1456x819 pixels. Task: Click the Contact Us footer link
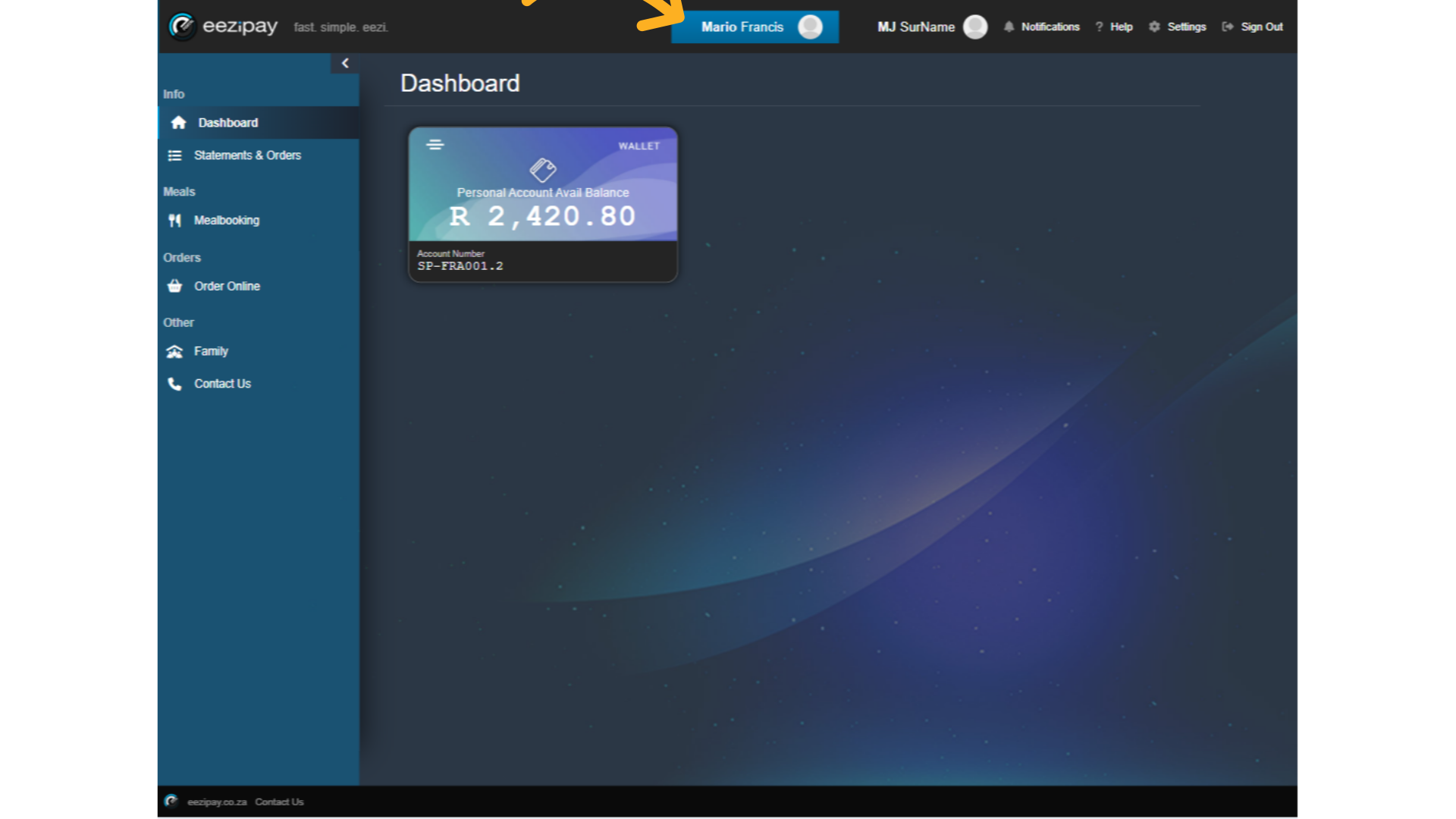click(279, 802)
